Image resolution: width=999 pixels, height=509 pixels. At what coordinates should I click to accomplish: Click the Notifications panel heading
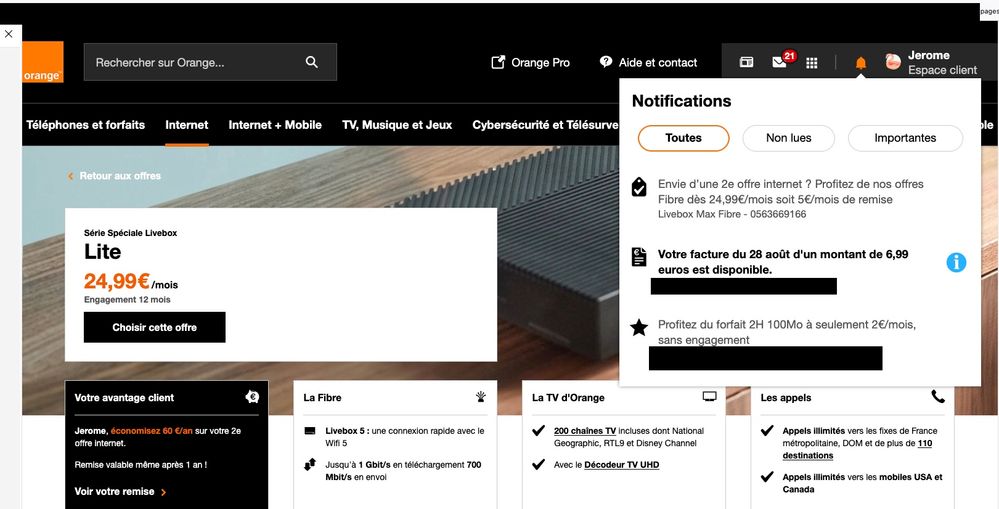click(681, 101)
